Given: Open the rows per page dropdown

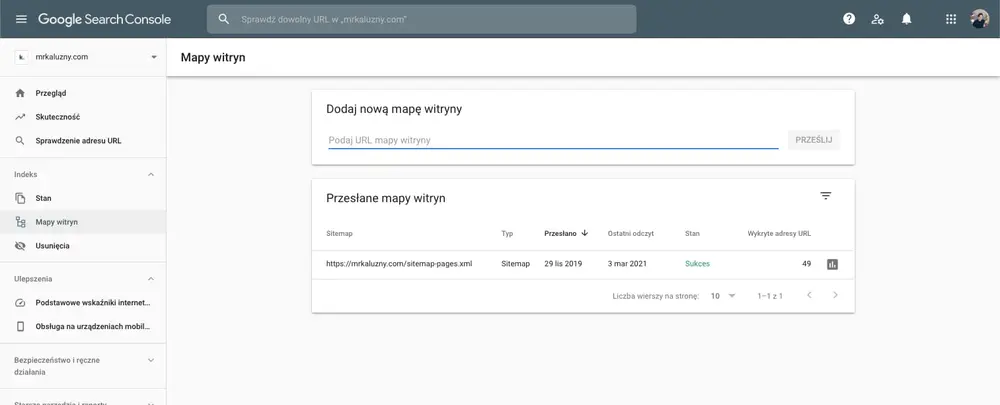Looking at the screenshot, I should (723, 296).
